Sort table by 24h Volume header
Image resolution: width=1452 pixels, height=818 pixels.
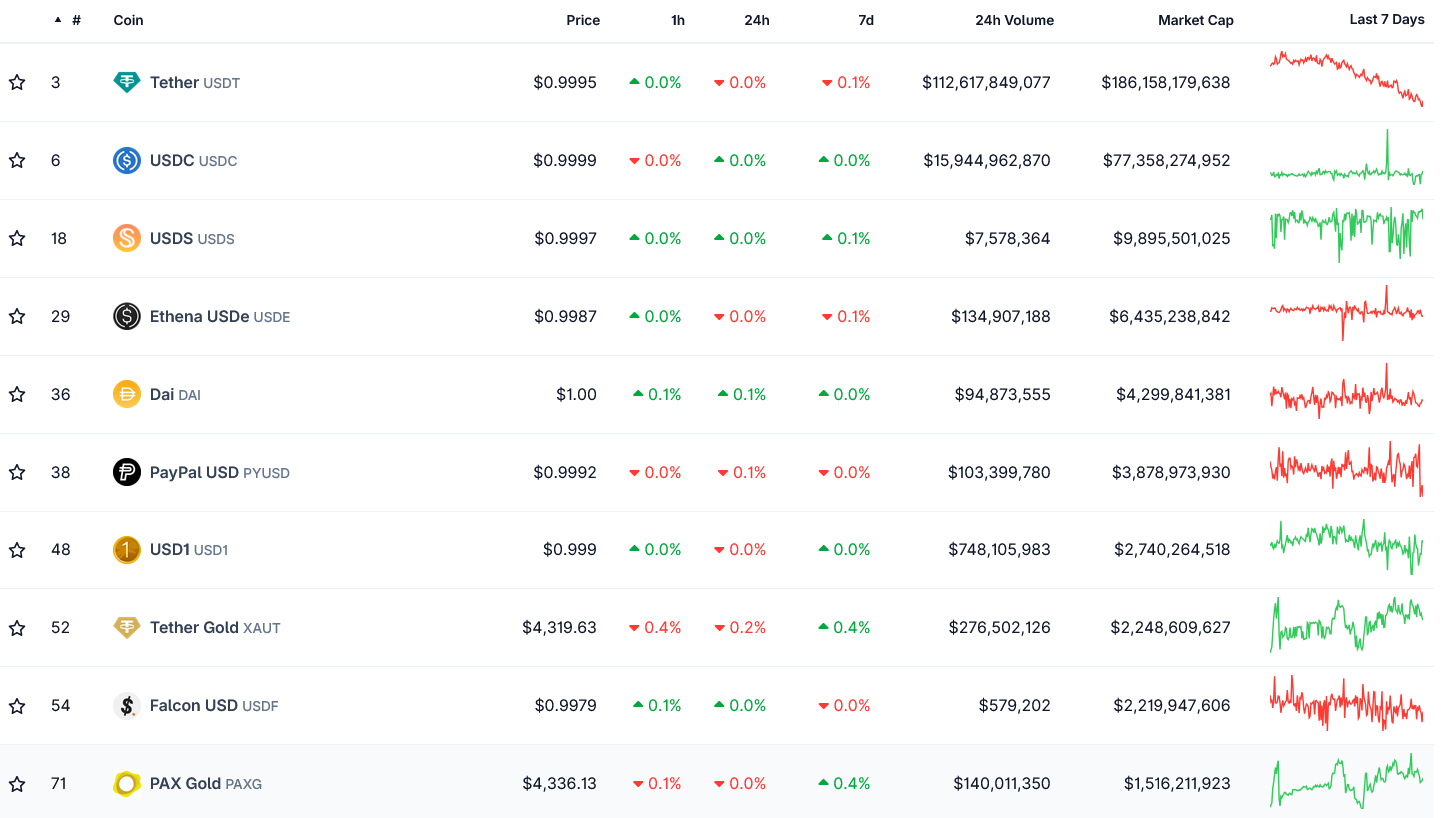[1014, 20]
